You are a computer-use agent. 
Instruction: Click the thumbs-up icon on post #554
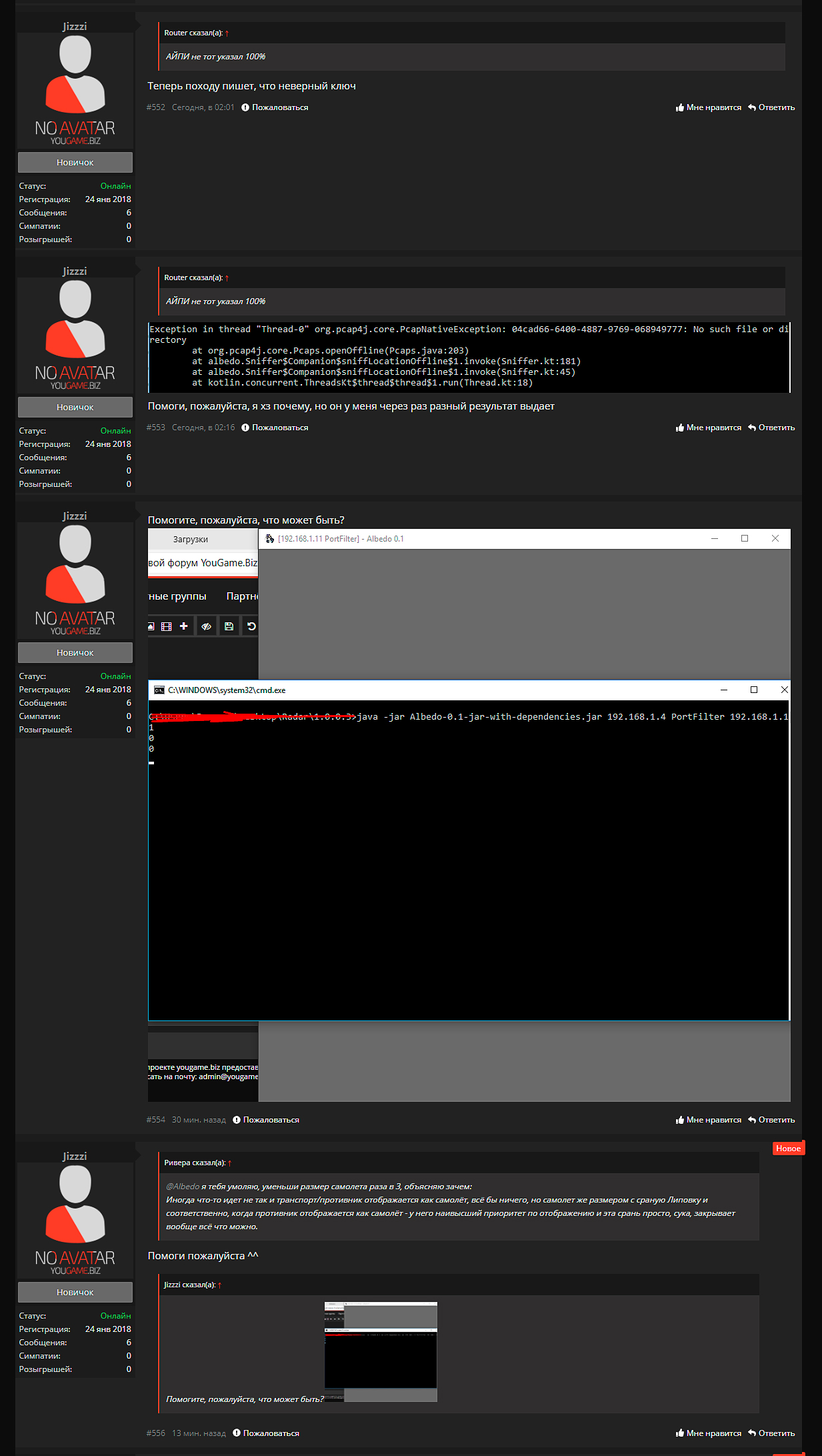point(680,1120)
